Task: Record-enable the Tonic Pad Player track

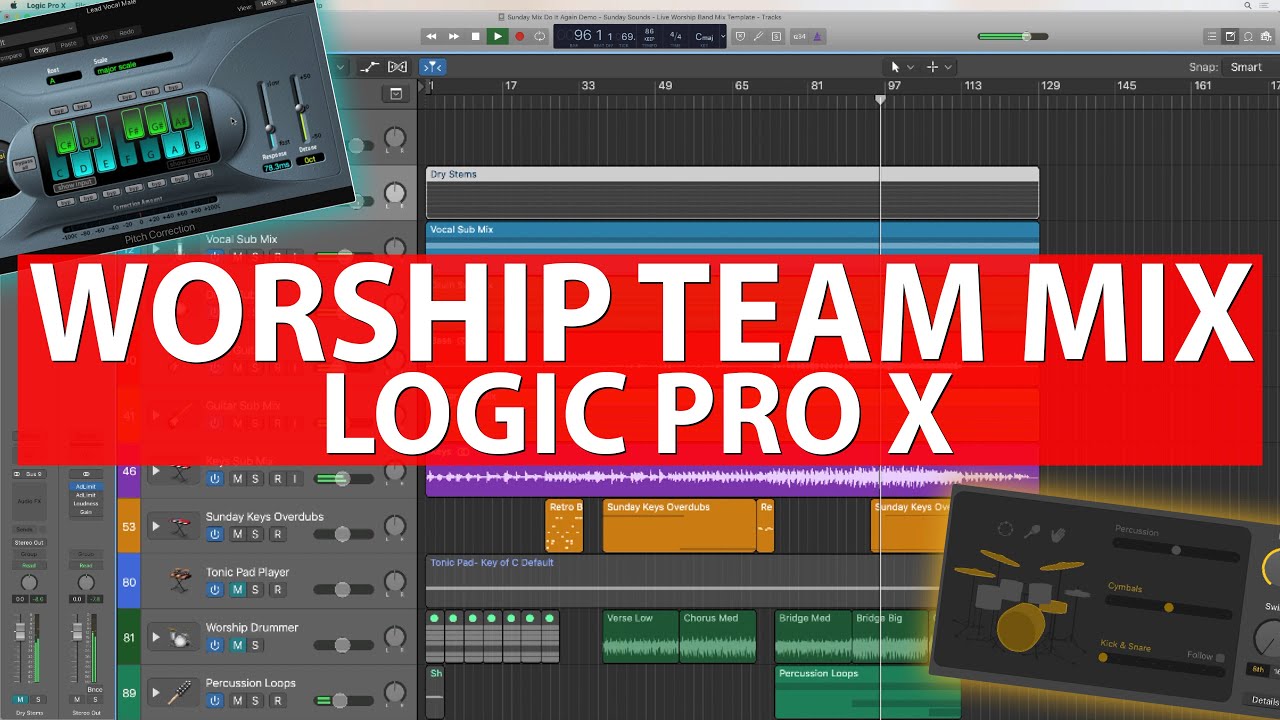Action: click(x=278, y=590)
